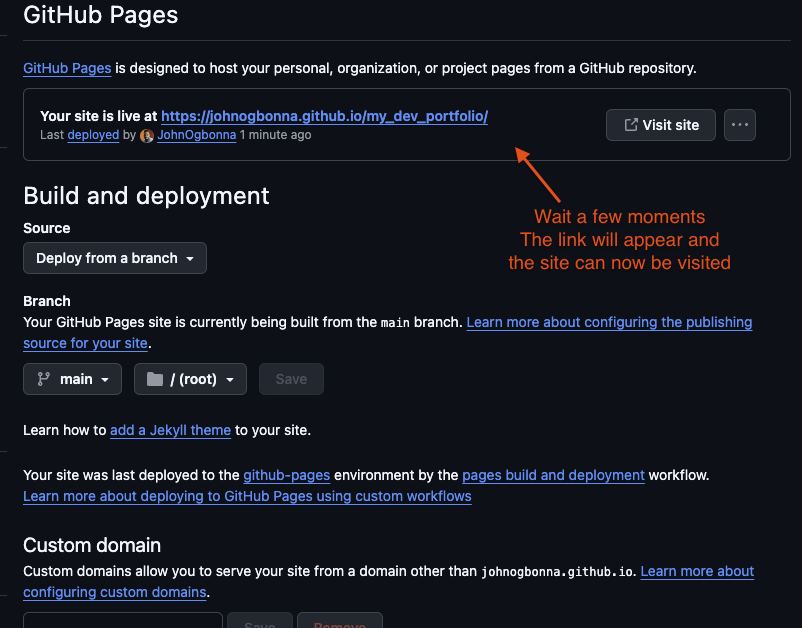Click the custom domain input field
The image size is (802, 628).
123,620
